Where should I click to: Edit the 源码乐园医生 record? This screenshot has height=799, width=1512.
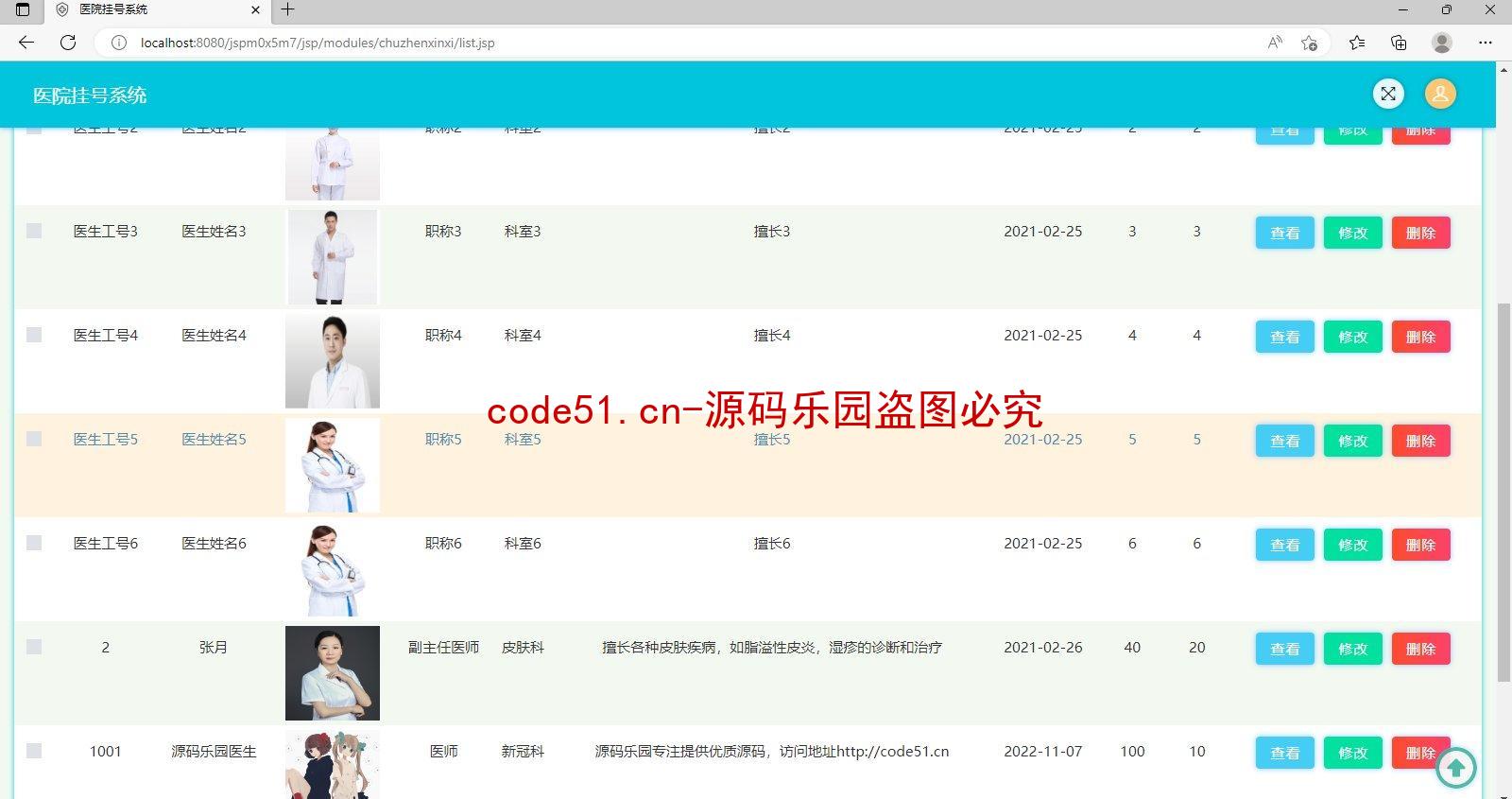[1352, 753]
